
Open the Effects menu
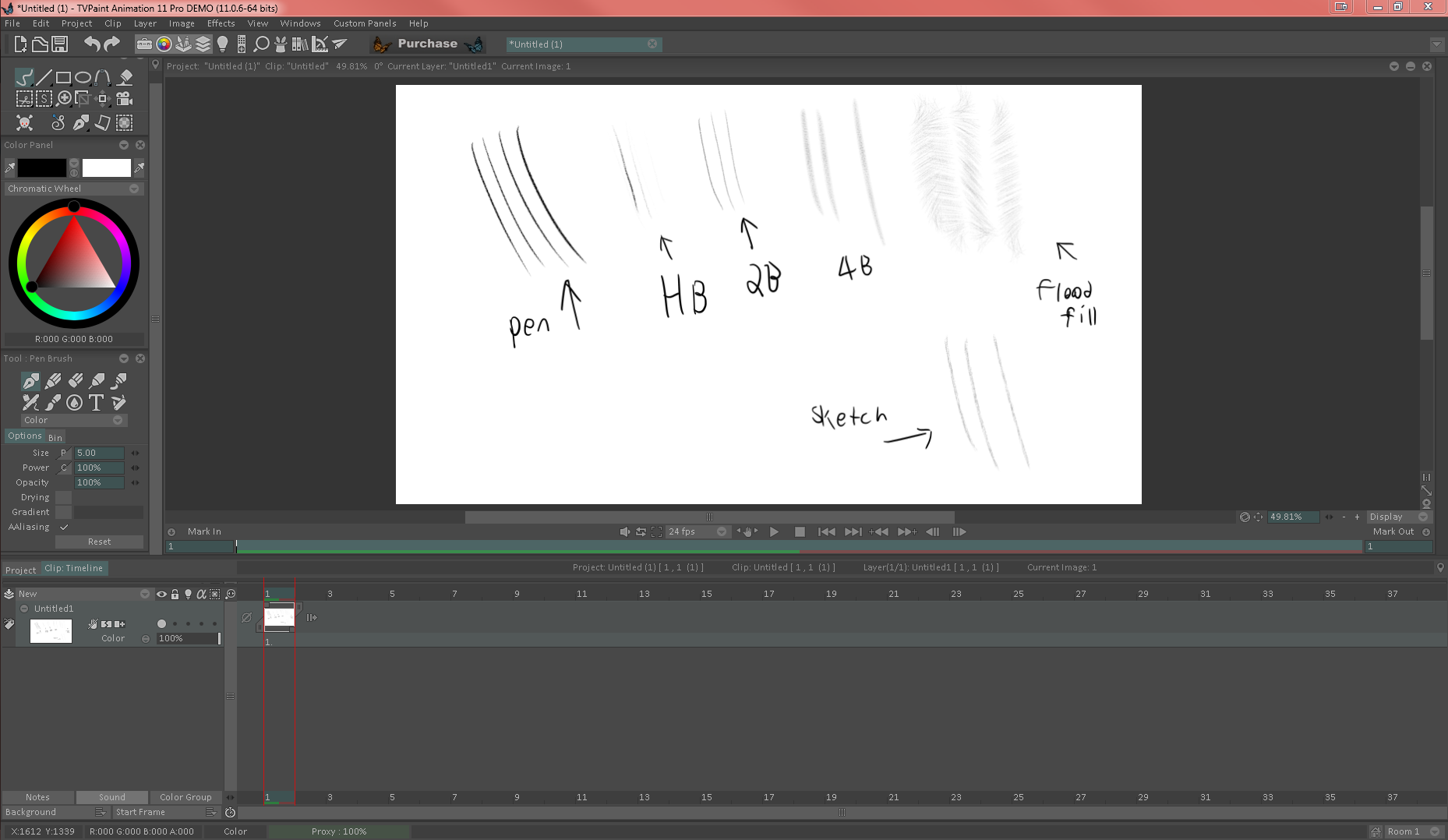(221, 23)
